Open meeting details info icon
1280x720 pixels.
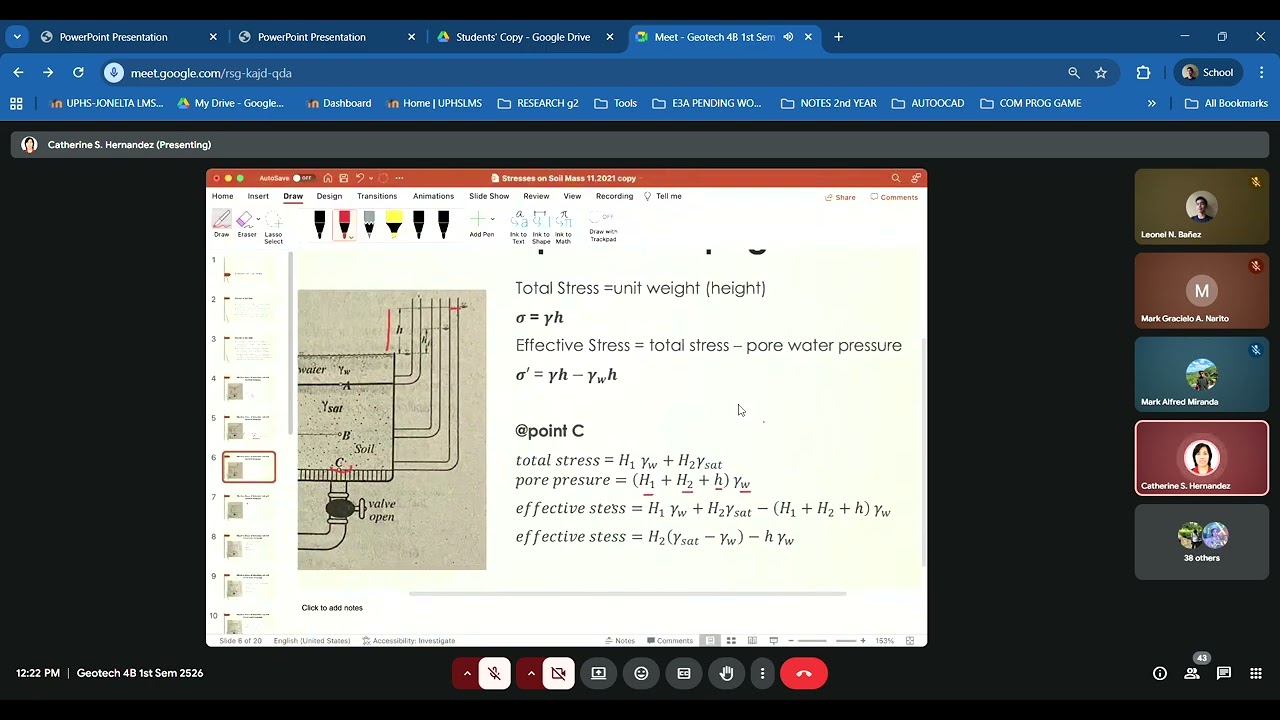pyautogui.click(x=1160, y=673)
